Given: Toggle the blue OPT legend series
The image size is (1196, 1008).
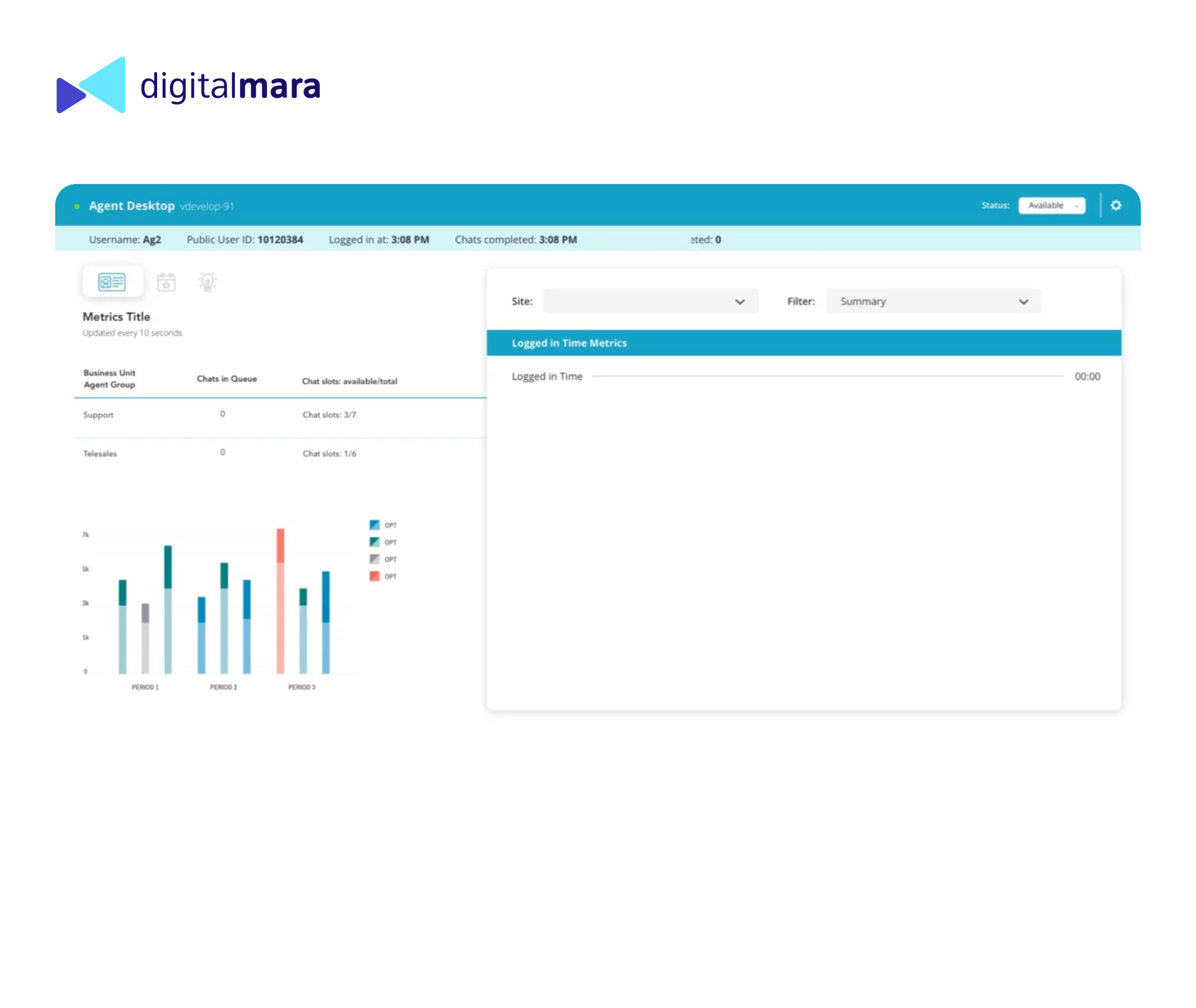Looking at the screenshot, I should pyautogui.click(x=375, y=525).
